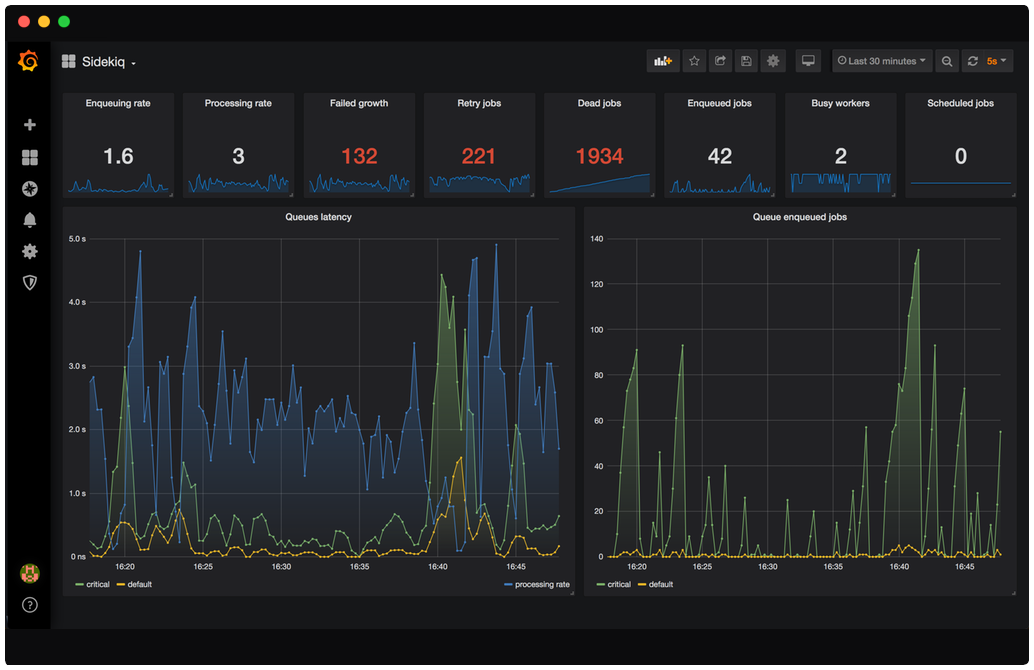The width and height of the screenshot is (1034, 670).
Task: Toggle processing rate series in legend
Action: (x=542, y=584)
